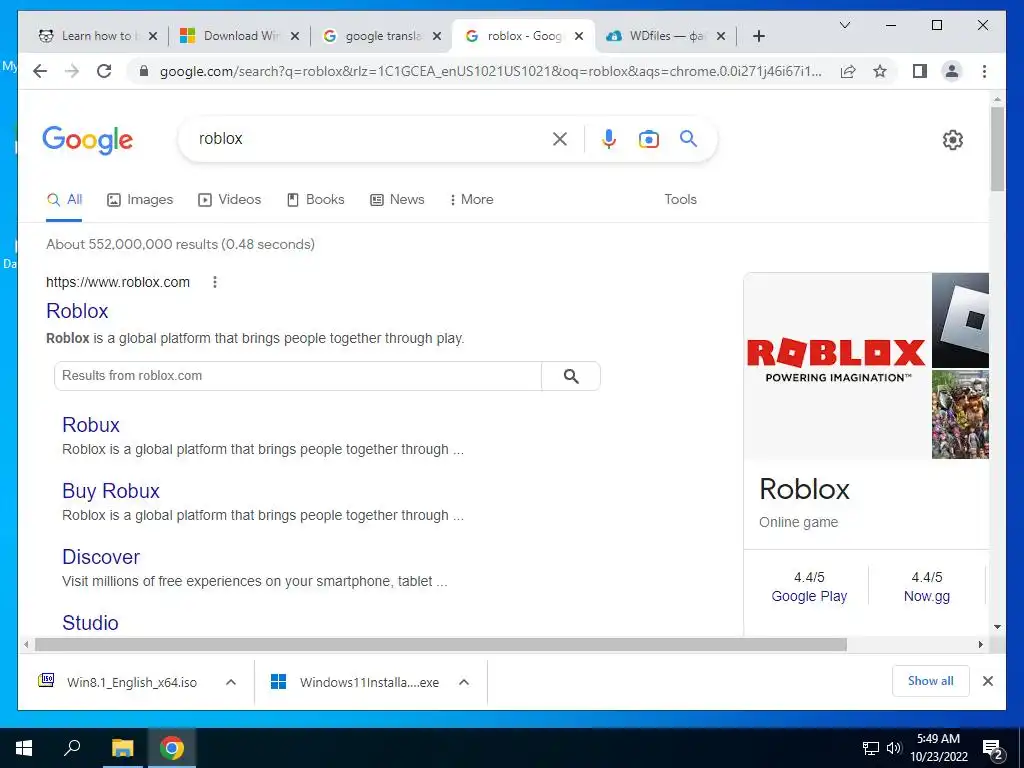Show all downloads

[x=931, y=681]
